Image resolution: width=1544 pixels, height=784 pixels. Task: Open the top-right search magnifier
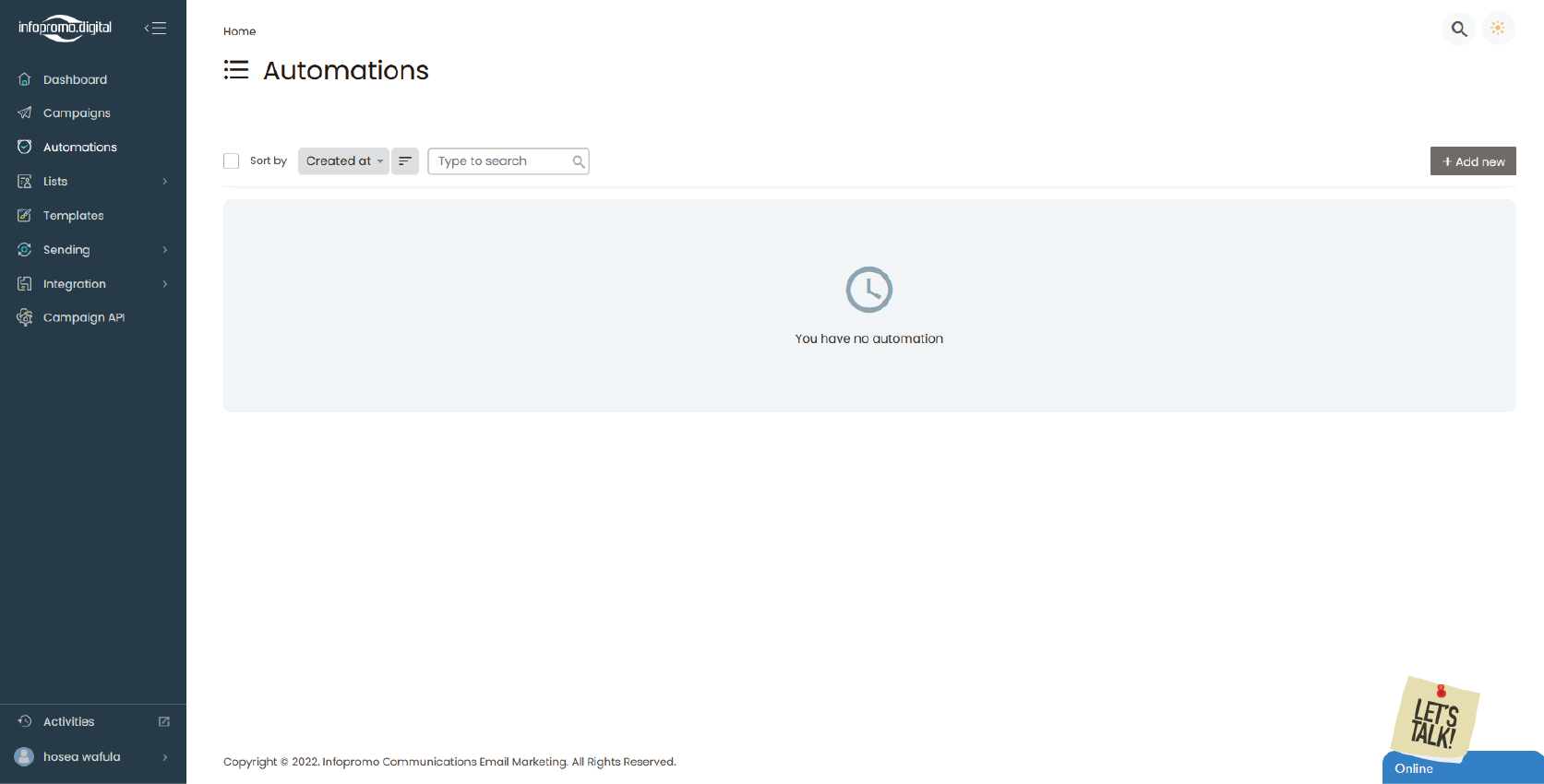point(1459,29)
